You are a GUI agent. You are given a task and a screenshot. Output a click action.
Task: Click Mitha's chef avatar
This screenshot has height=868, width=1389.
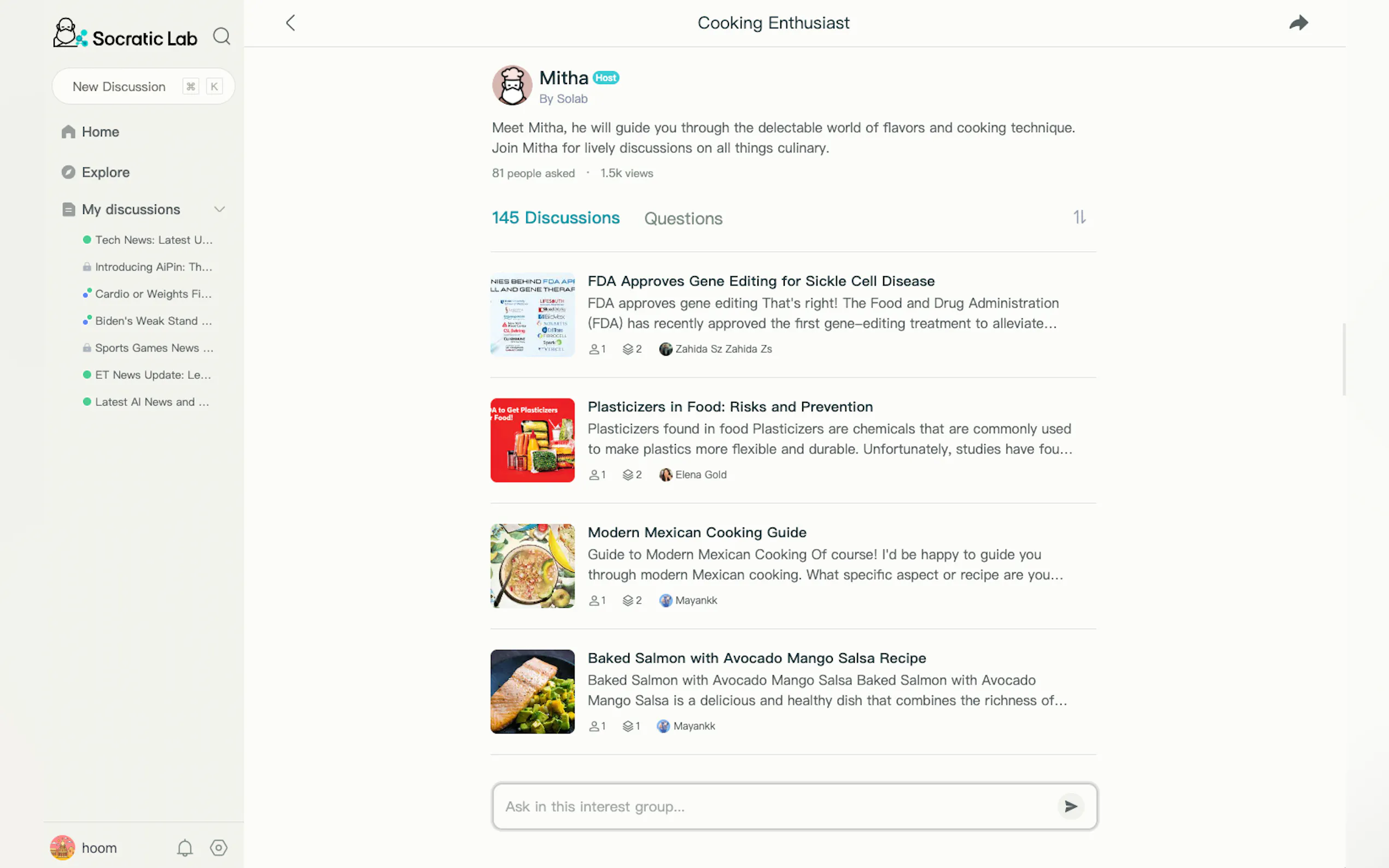tap(512, 85)
